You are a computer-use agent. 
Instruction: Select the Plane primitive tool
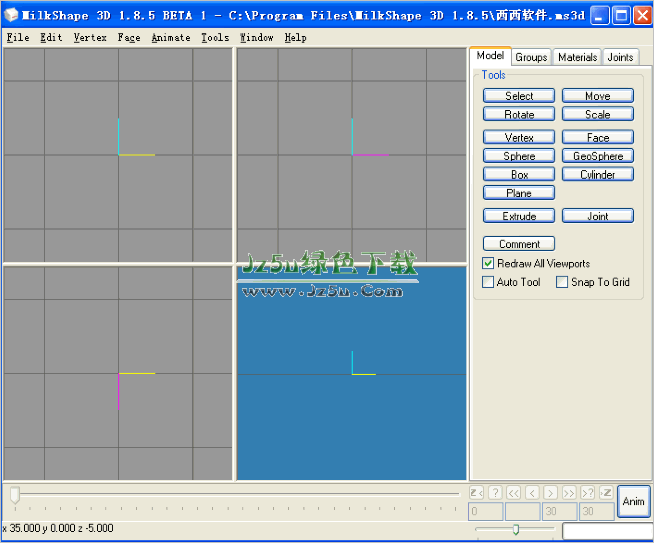coord(519,193)
